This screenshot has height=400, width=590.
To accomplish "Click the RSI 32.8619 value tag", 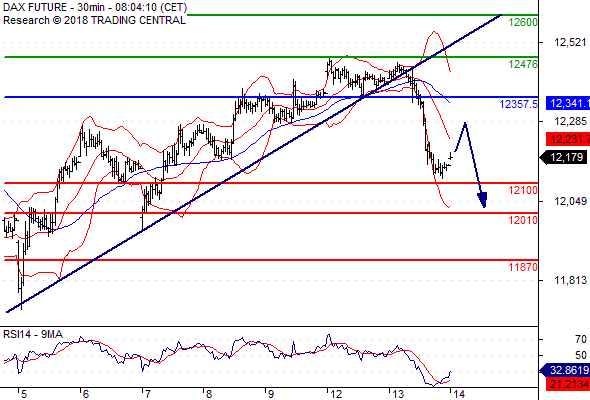I will click(x=565, y=370).
